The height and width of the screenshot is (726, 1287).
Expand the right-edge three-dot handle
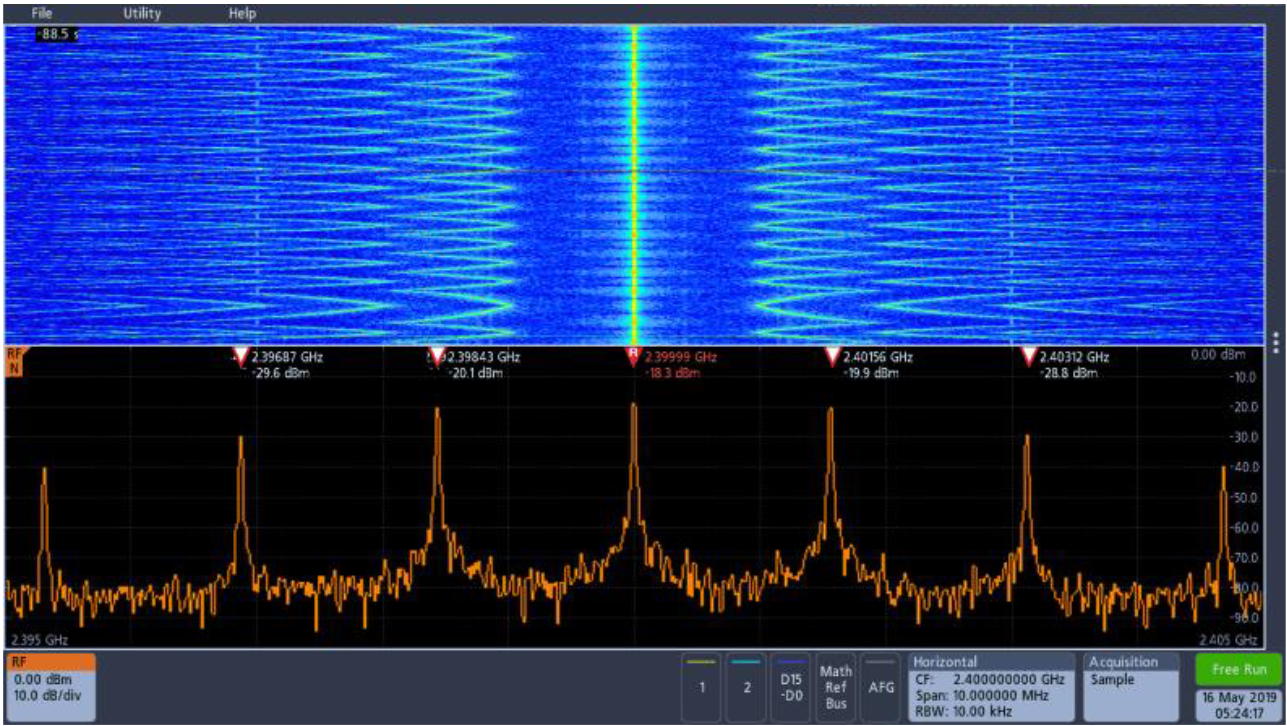click(1274, 344)
